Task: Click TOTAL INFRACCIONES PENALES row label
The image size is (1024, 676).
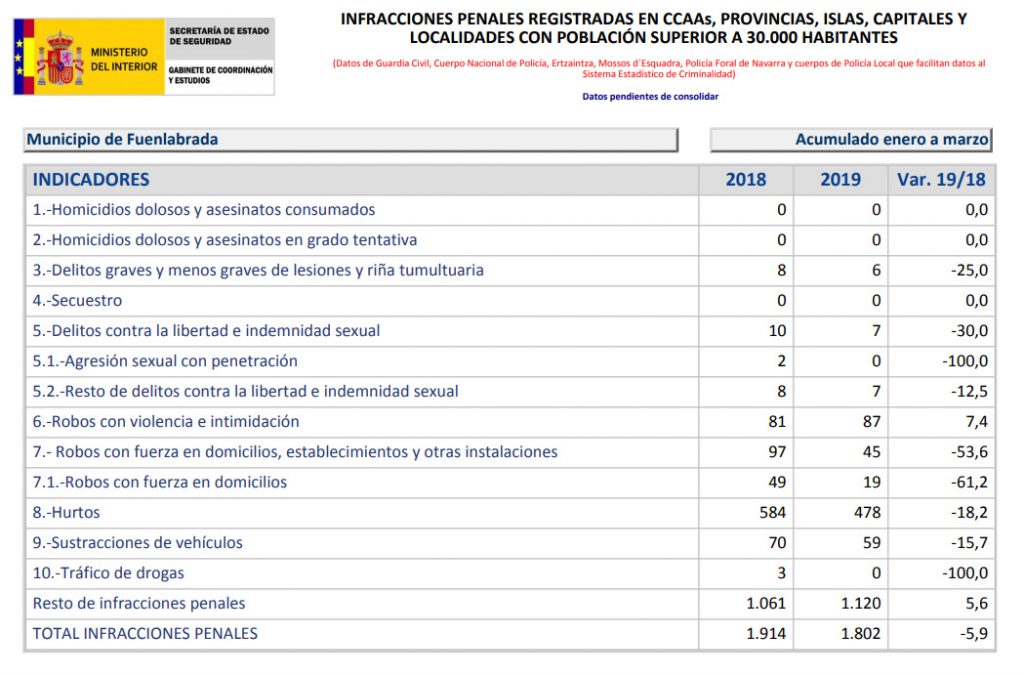Action: tap(145, 633)
